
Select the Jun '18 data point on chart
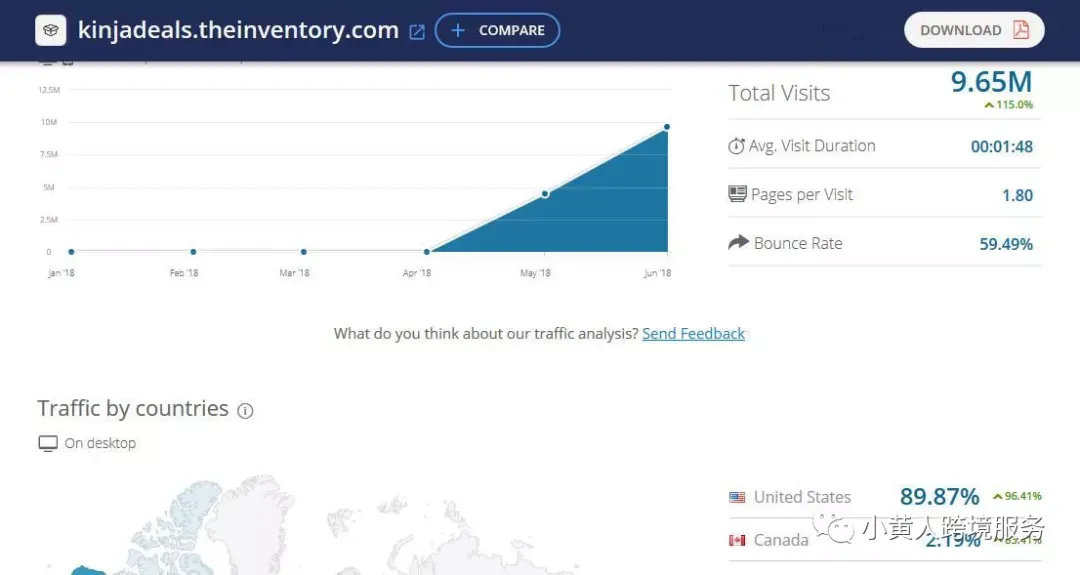(667, 127)
